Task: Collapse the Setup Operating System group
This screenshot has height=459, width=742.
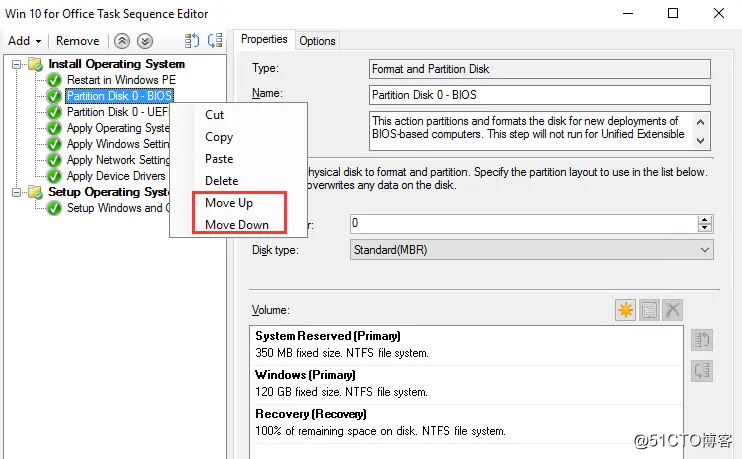Action: pos(17,192)
